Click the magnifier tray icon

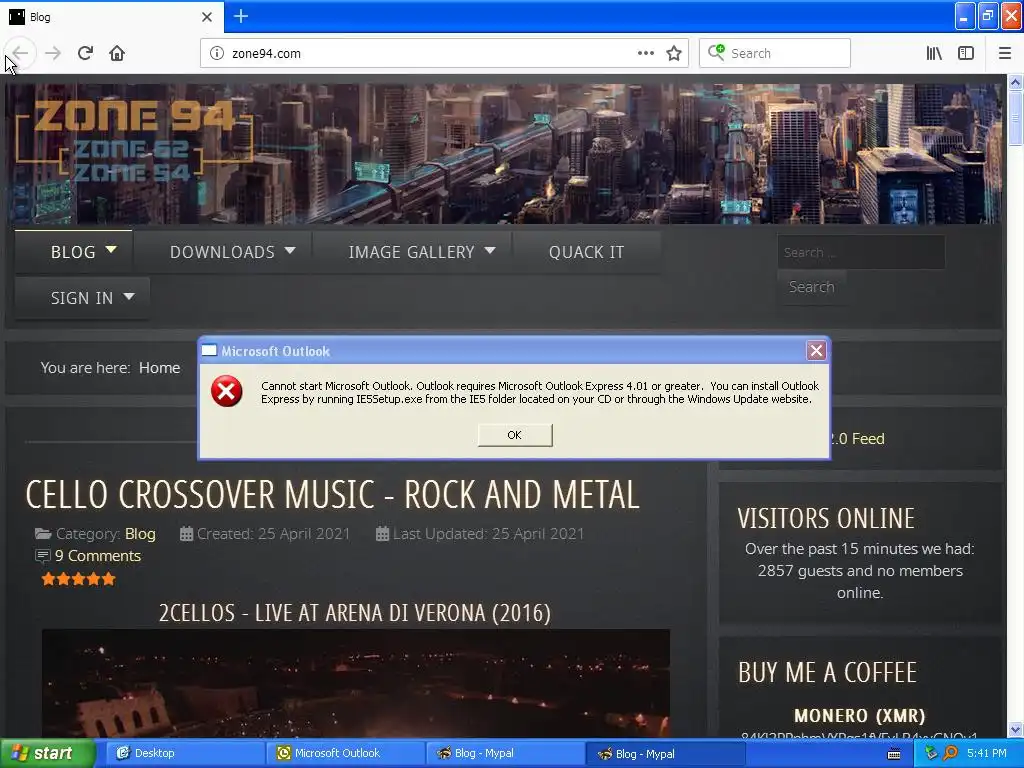tap(950, 753)
